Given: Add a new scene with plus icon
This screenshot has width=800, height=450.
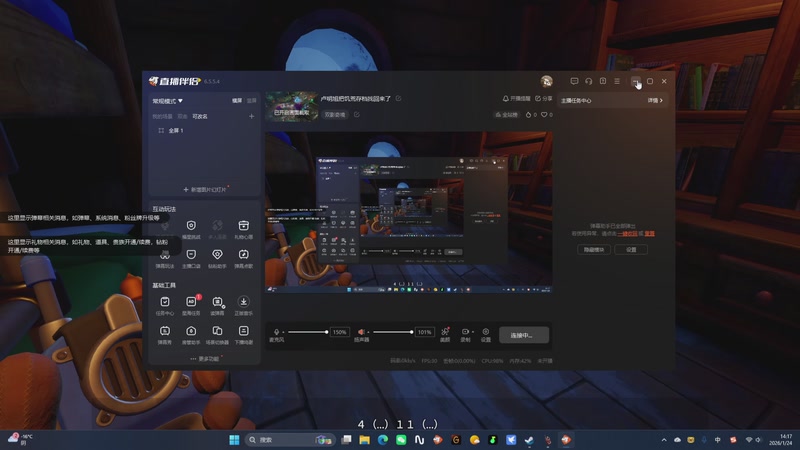Looking at the screenshot, I should 252,116.
